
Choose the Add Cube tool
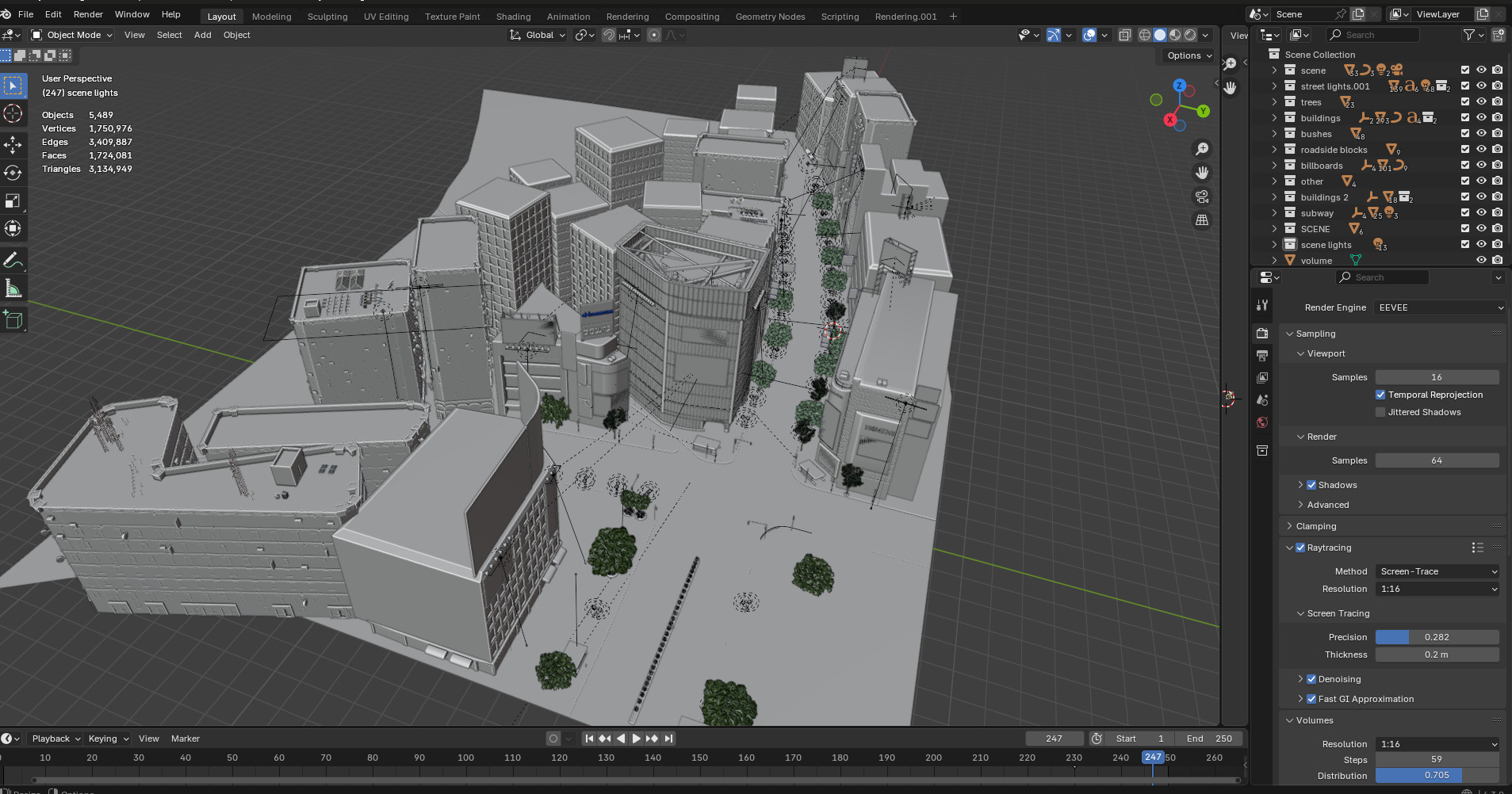13,319
